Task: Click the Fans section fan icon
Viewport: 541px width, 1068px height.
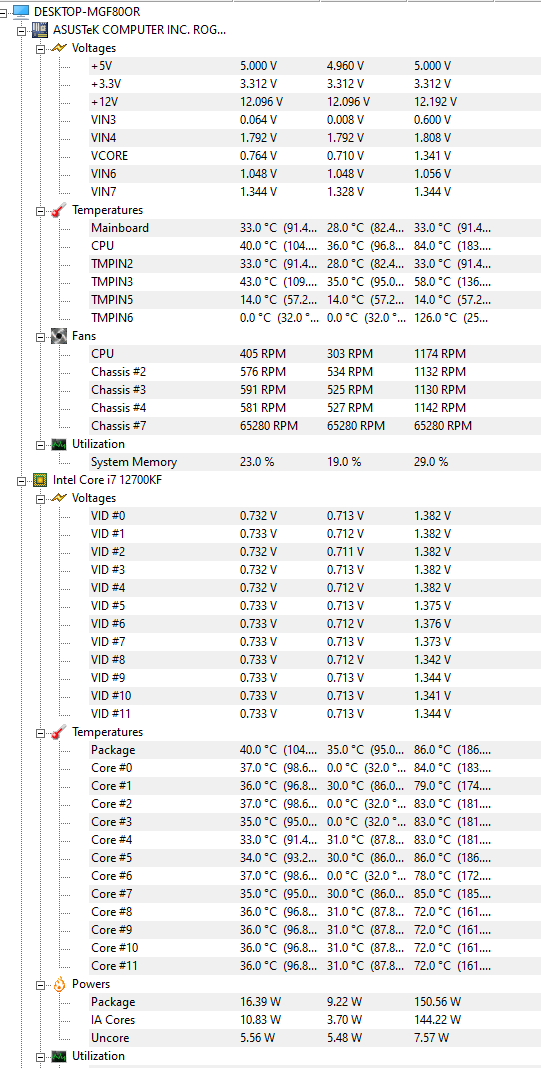Action: coord(59,336)
